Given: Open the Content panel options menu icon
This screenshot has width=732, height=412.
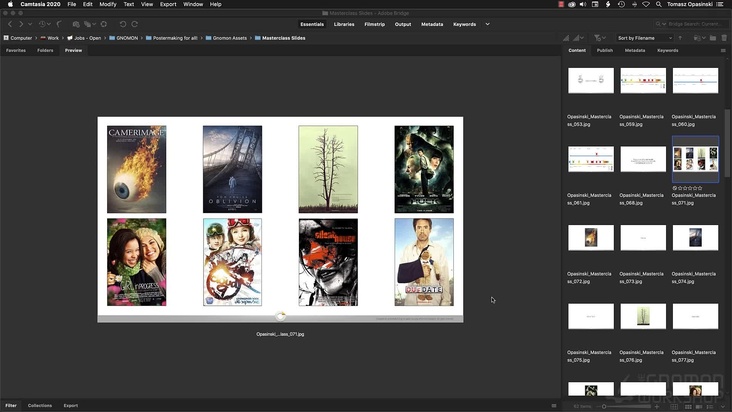Looking at the screenshot, I should 723,50.
